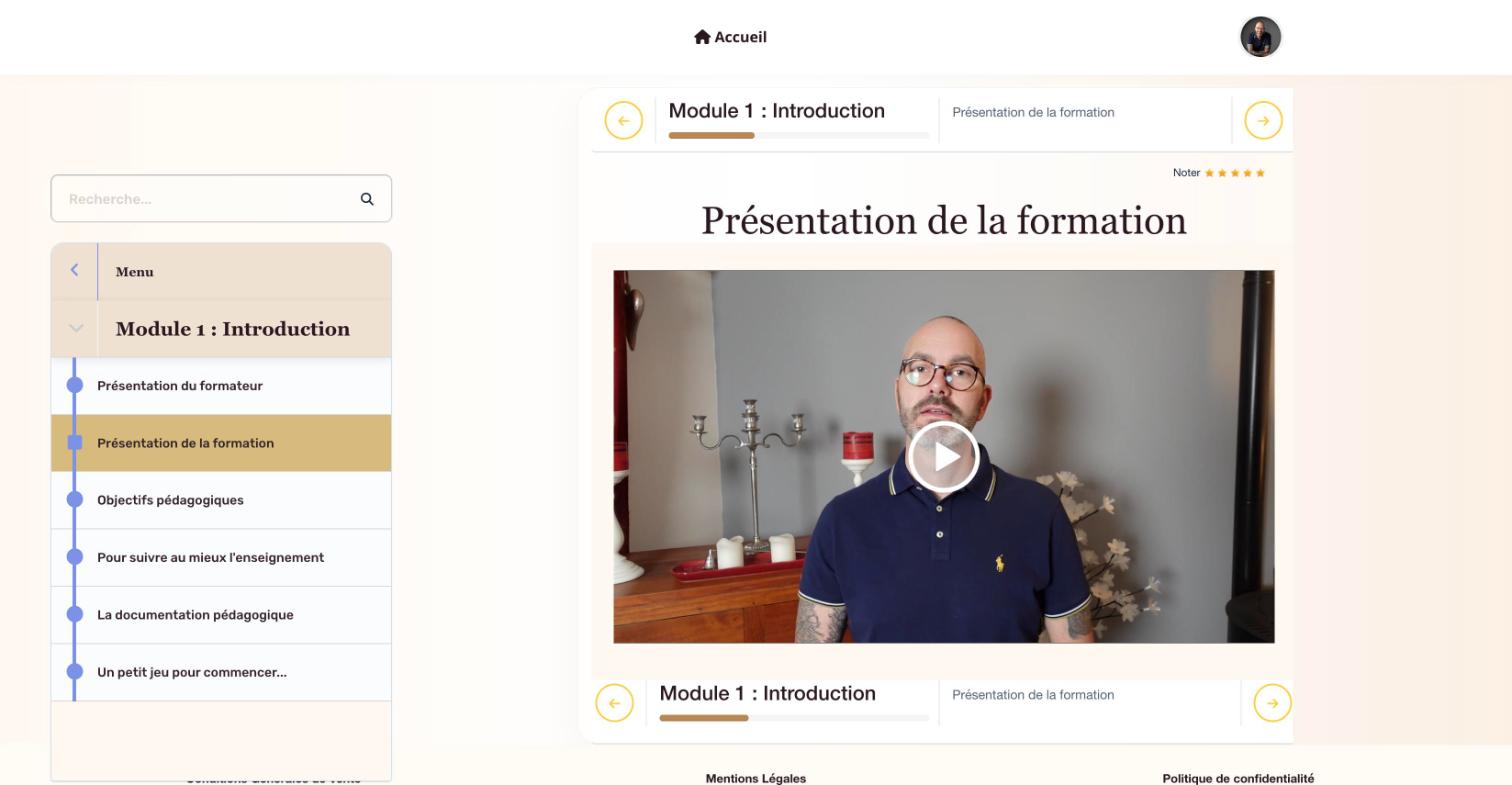
Task: Click the large Présentation de la formation title
Action: pos(943,220)
